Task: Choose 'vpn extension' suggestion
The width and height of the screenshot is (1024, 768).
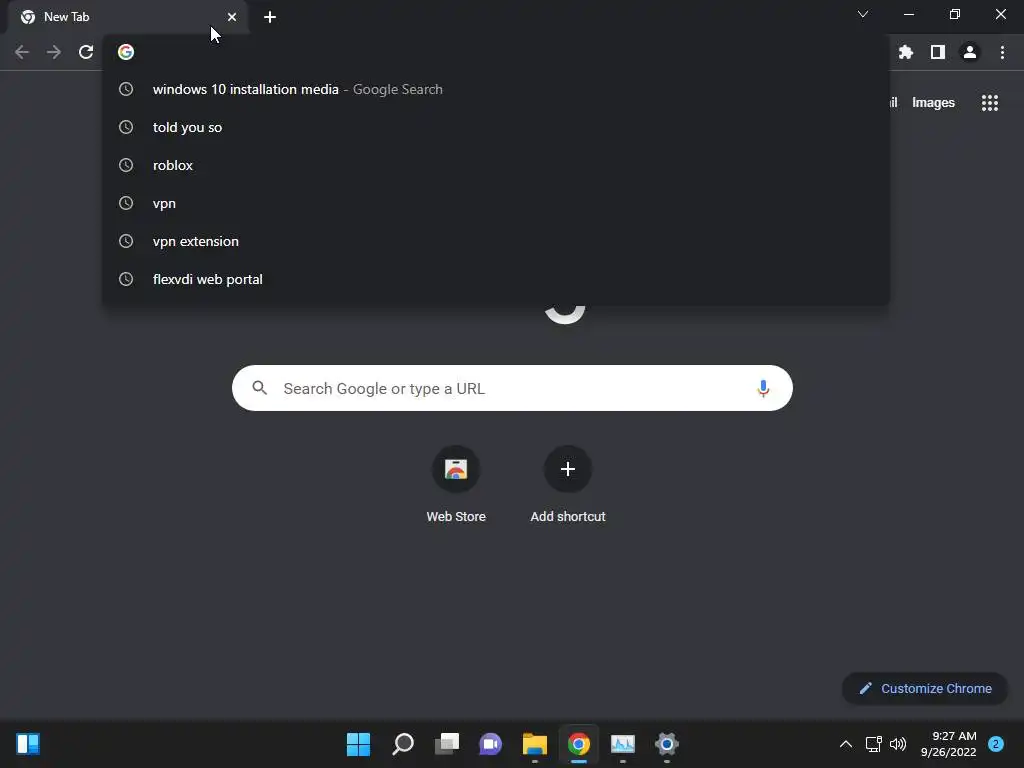Action: 496,241
